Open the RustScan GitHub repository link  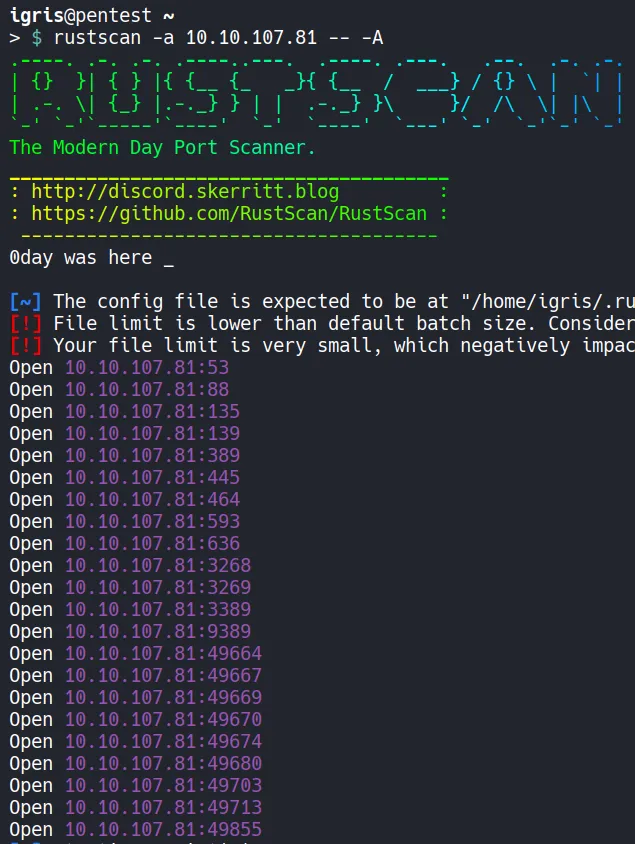(x=229, y=213)
